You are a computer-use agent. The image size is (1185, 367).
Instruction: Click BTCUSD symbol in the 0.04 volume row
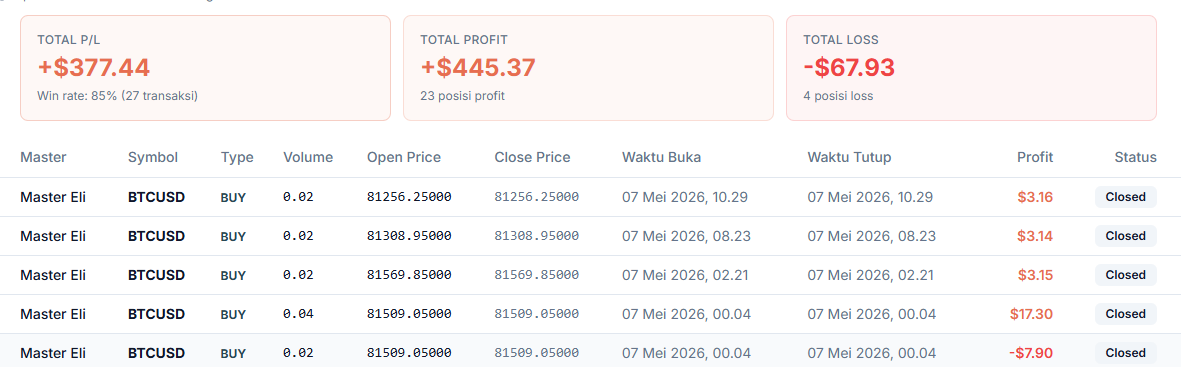(156, 313)
